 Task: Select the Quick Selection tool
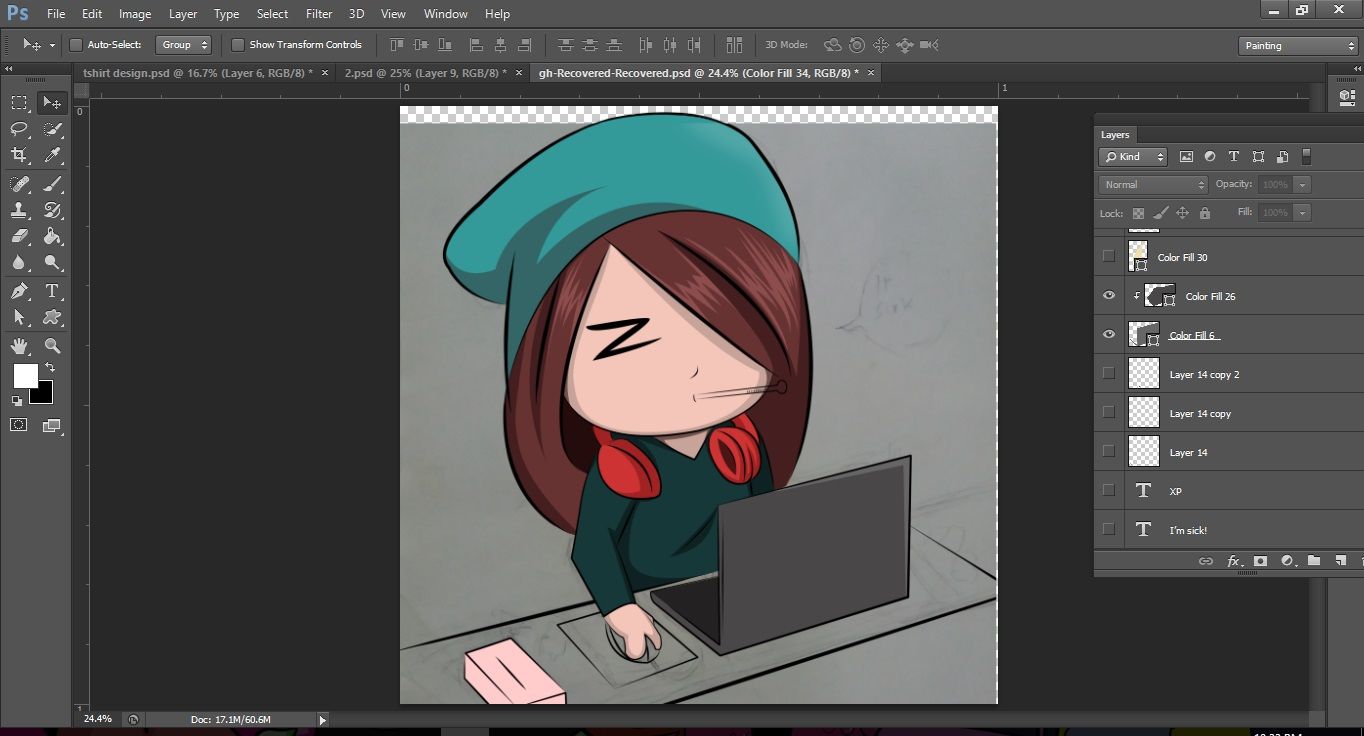coord(52,129)
